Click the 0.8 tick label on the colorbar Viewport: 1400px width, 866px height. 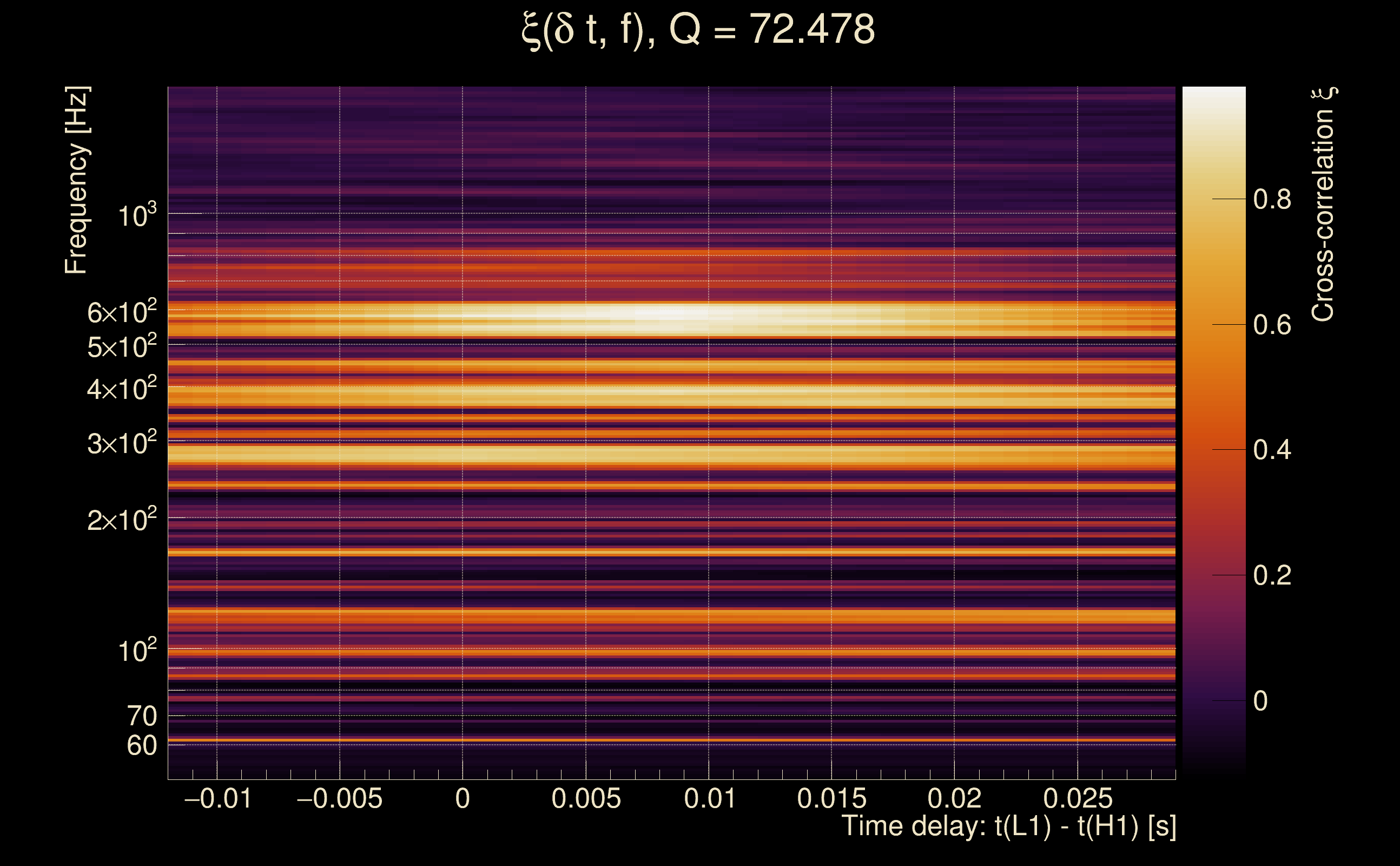(x=1272, y=200)
